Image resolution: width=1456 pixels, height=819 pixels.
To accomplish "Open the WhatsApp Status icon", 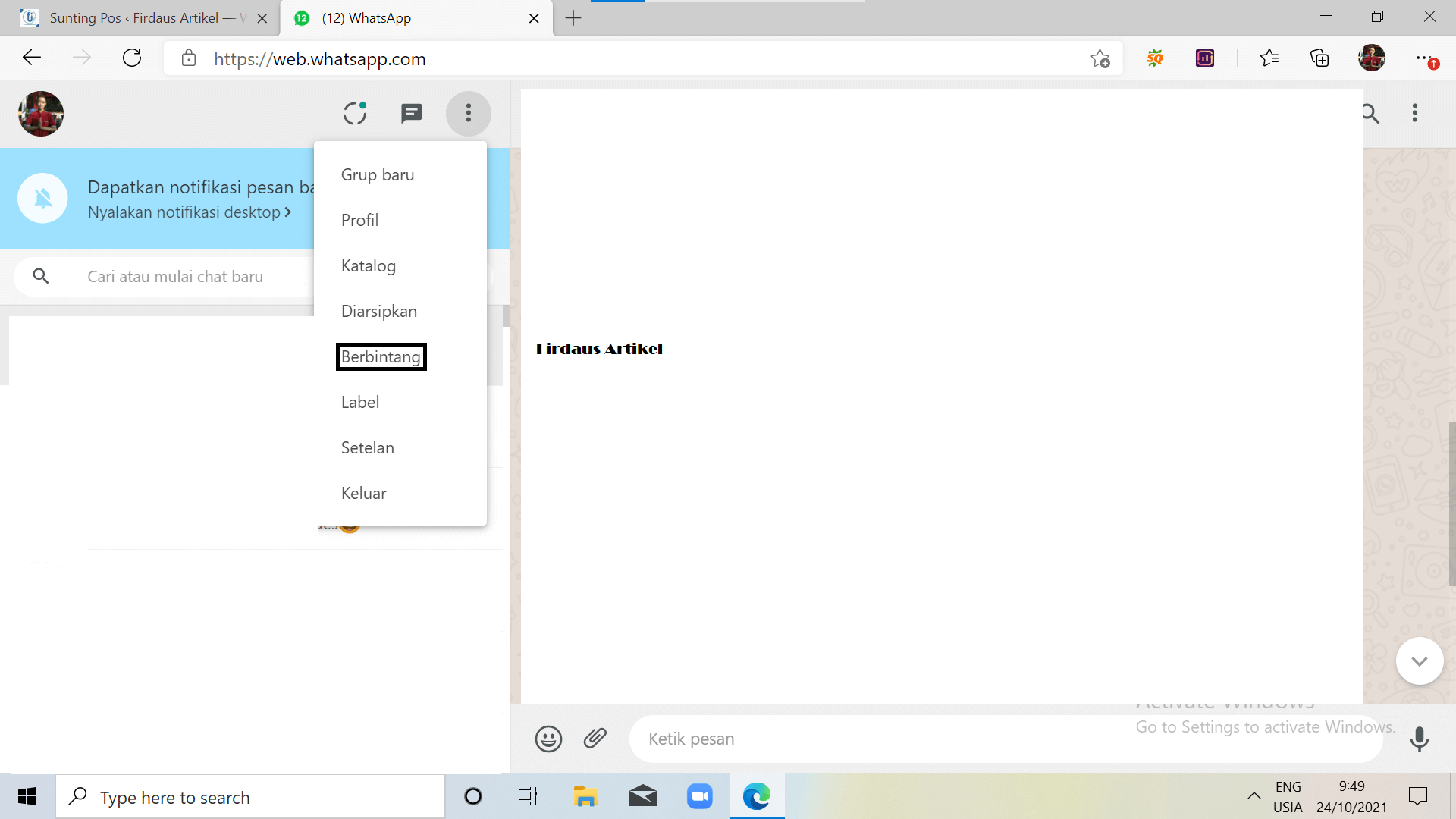I will coord(354,114).
